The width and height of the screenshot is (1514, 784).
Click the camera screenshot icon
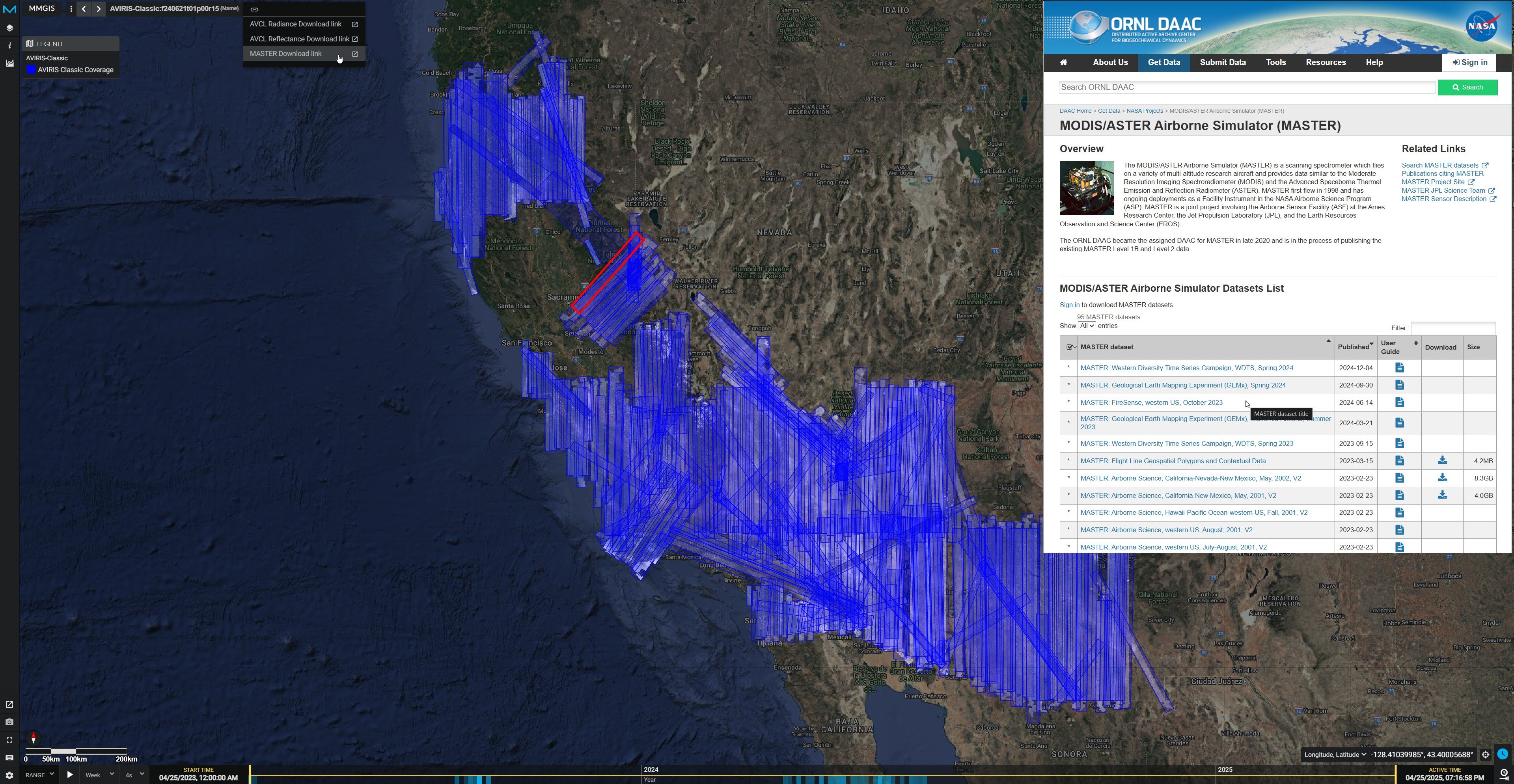(9, 722)
